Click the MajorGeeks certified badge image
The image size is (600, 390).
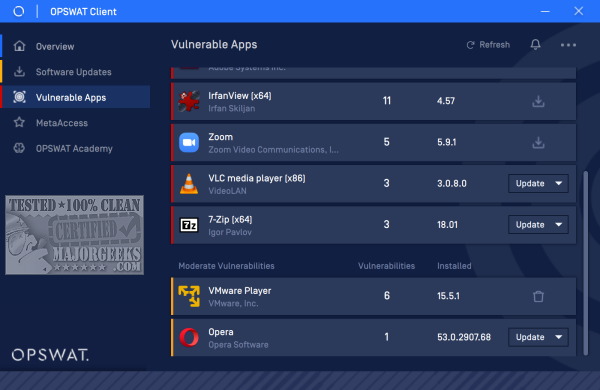[75, 235]
